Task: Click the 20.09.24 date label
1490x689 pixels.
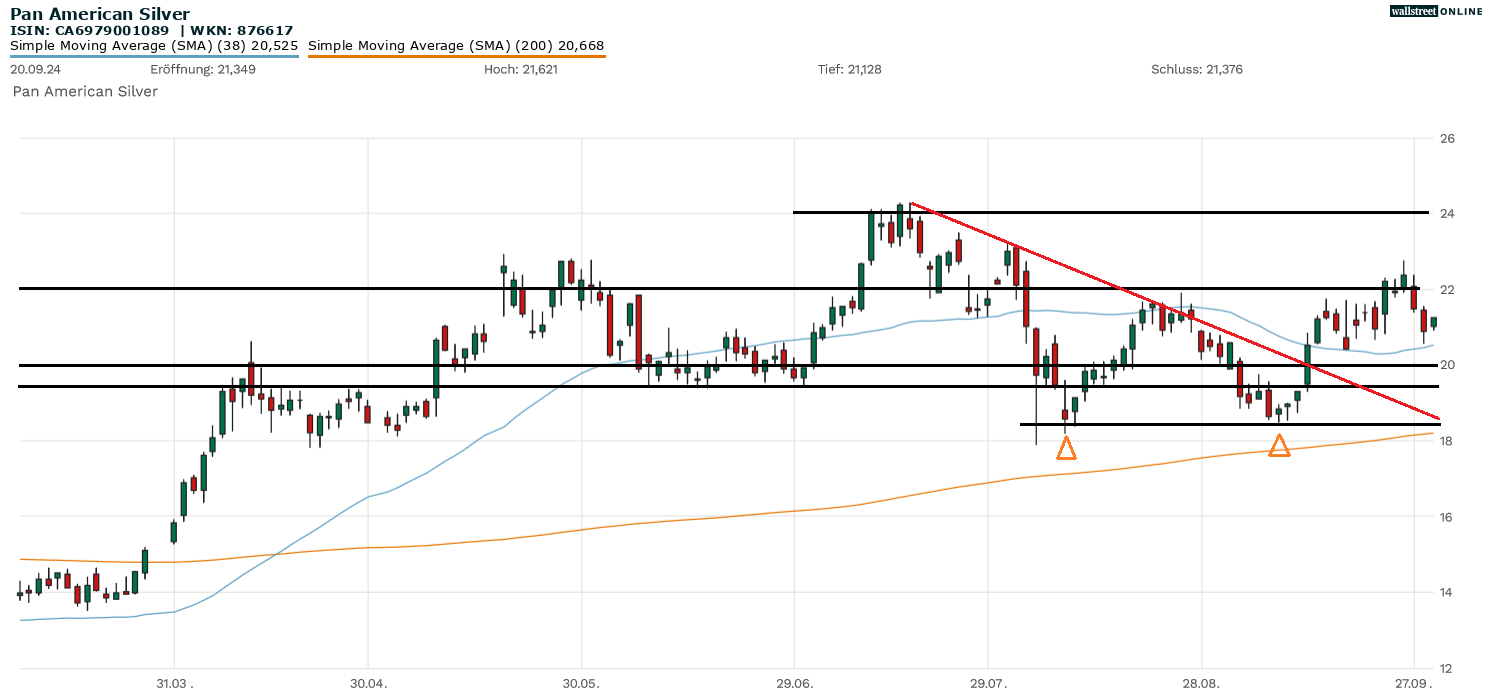Action: point(36,69)
